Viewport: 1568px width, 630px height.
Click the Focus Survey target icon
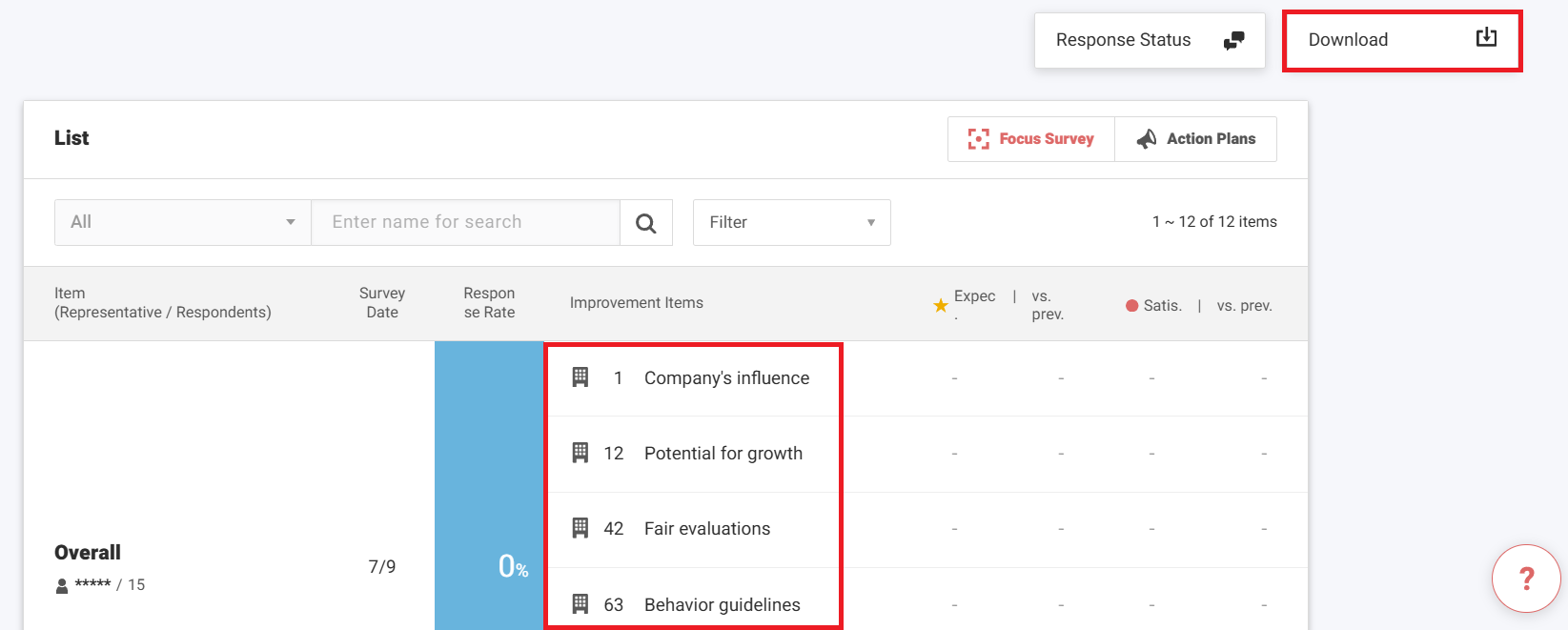978,139
